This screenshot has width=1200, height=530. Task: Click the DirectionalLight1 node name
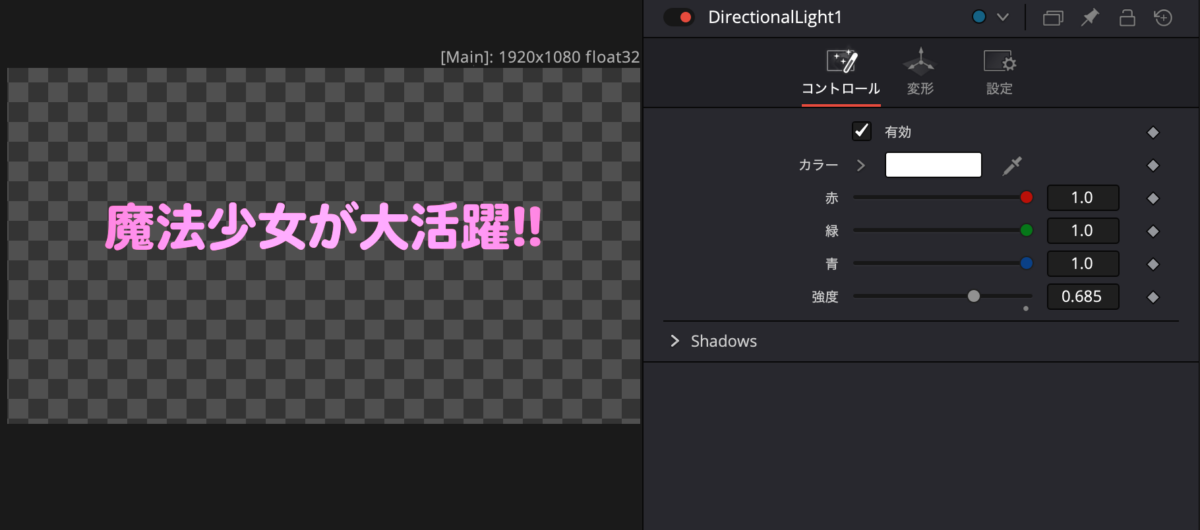[775, 17]
